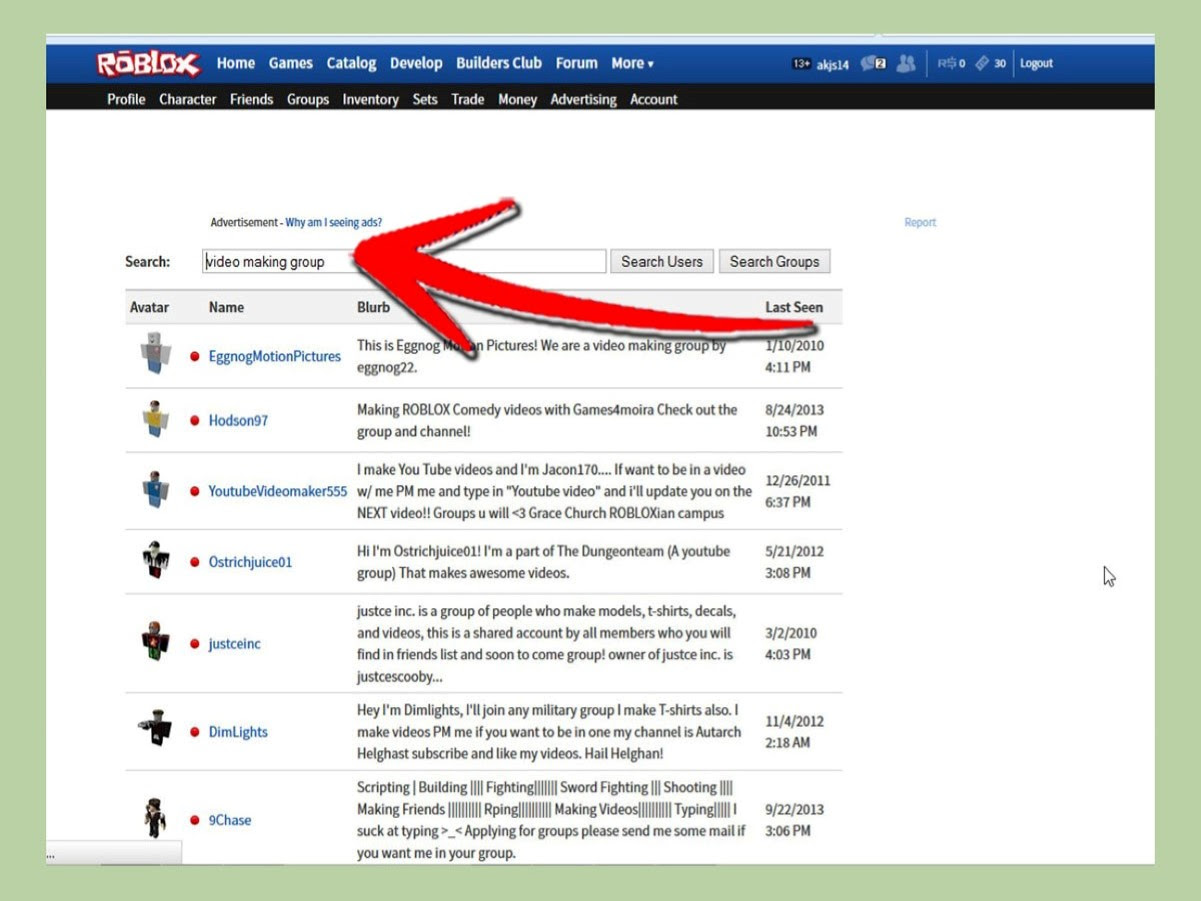Open Account in the sub navigation

click(654, 99)
